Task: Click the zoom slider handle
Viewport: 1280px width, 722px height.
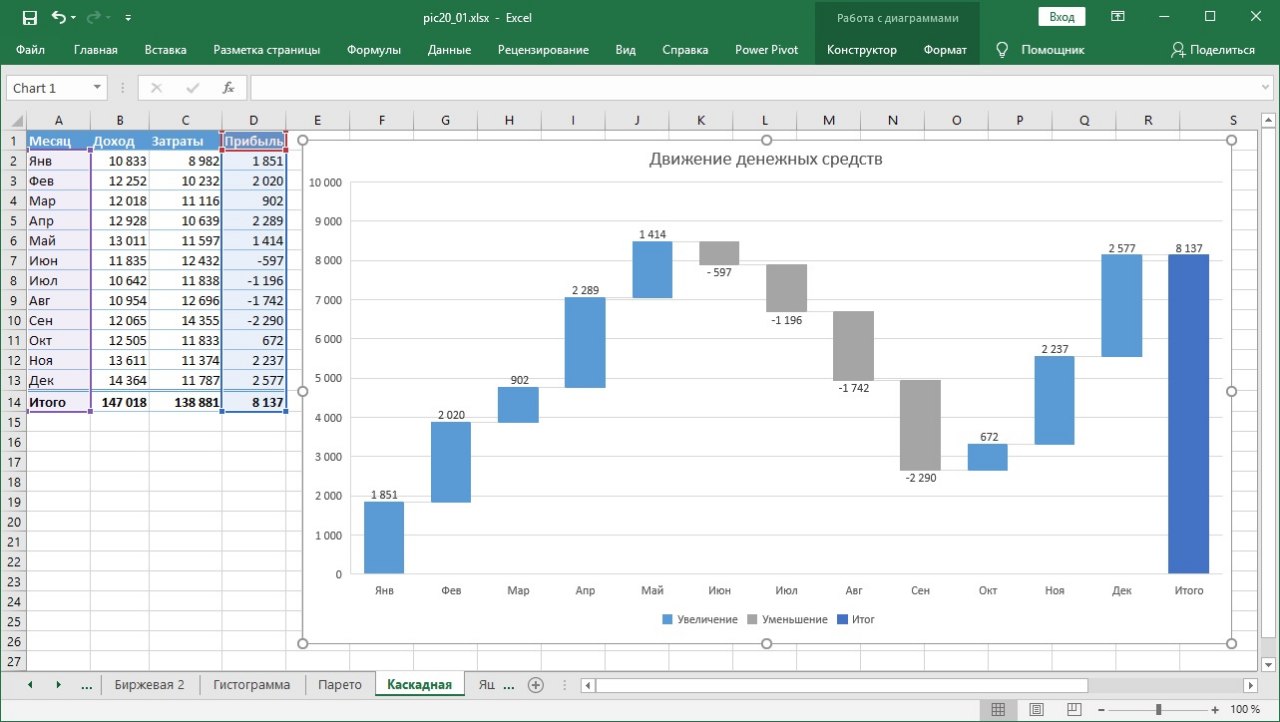Action: [1158, 709]
